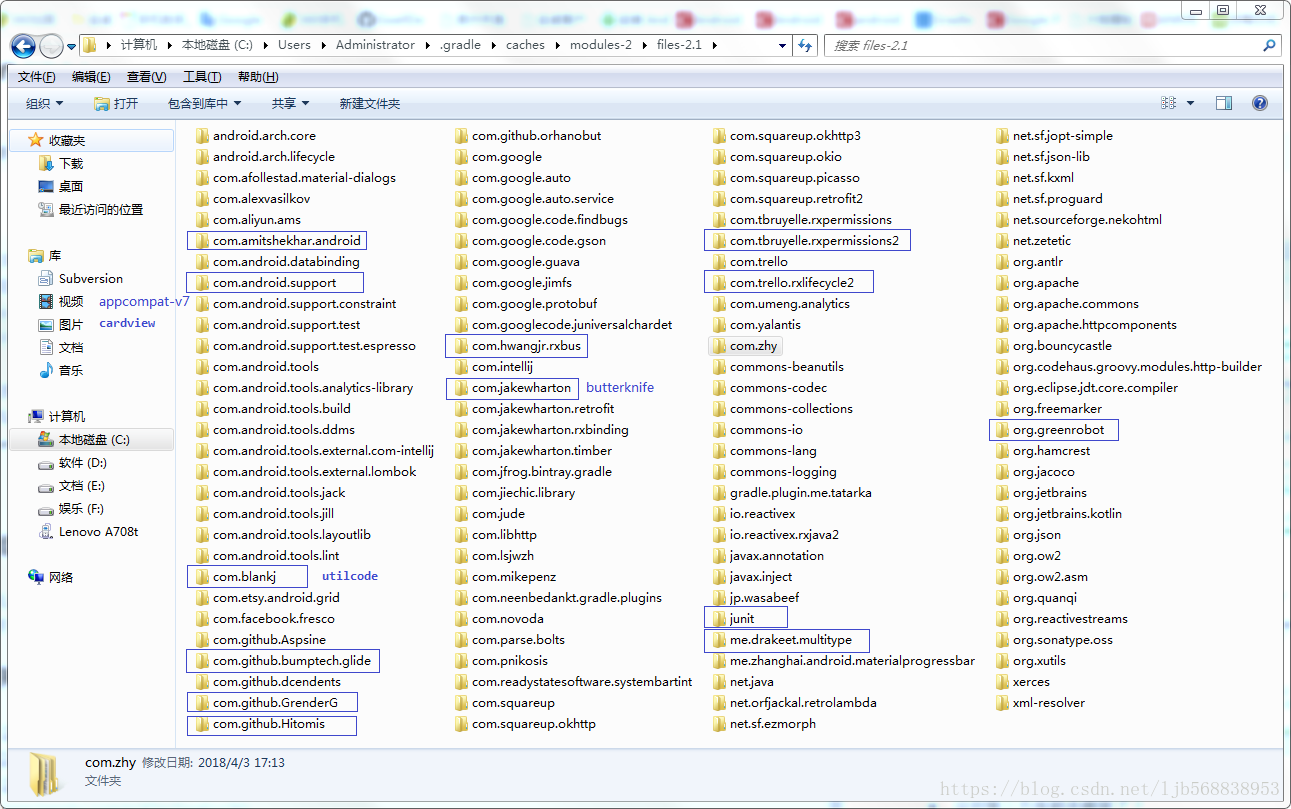Select the com.trello.rxlifecycle2 folder icon
The image size is (1291, 809).
(x=720, y=283)
